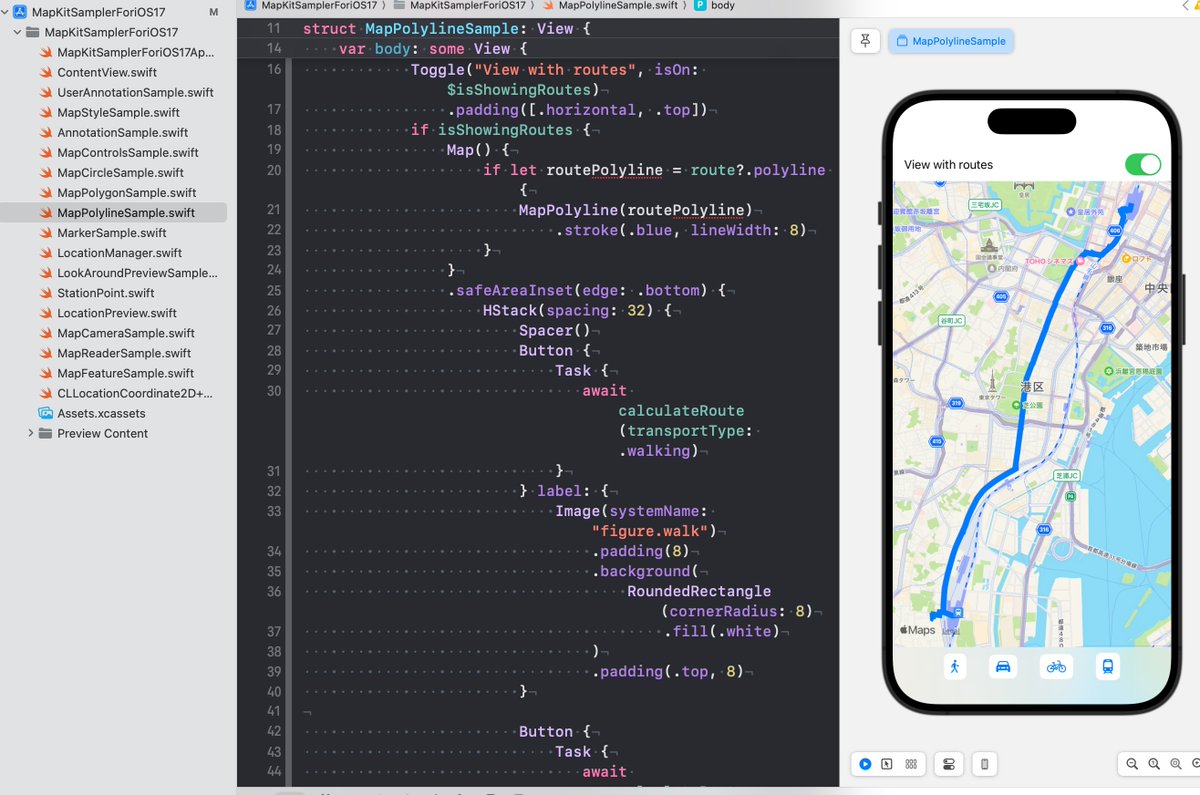Click the project icon of MapKitSamplerForiOS17 root
Viewport: 1200px width, 795px height.
(19, 12)
